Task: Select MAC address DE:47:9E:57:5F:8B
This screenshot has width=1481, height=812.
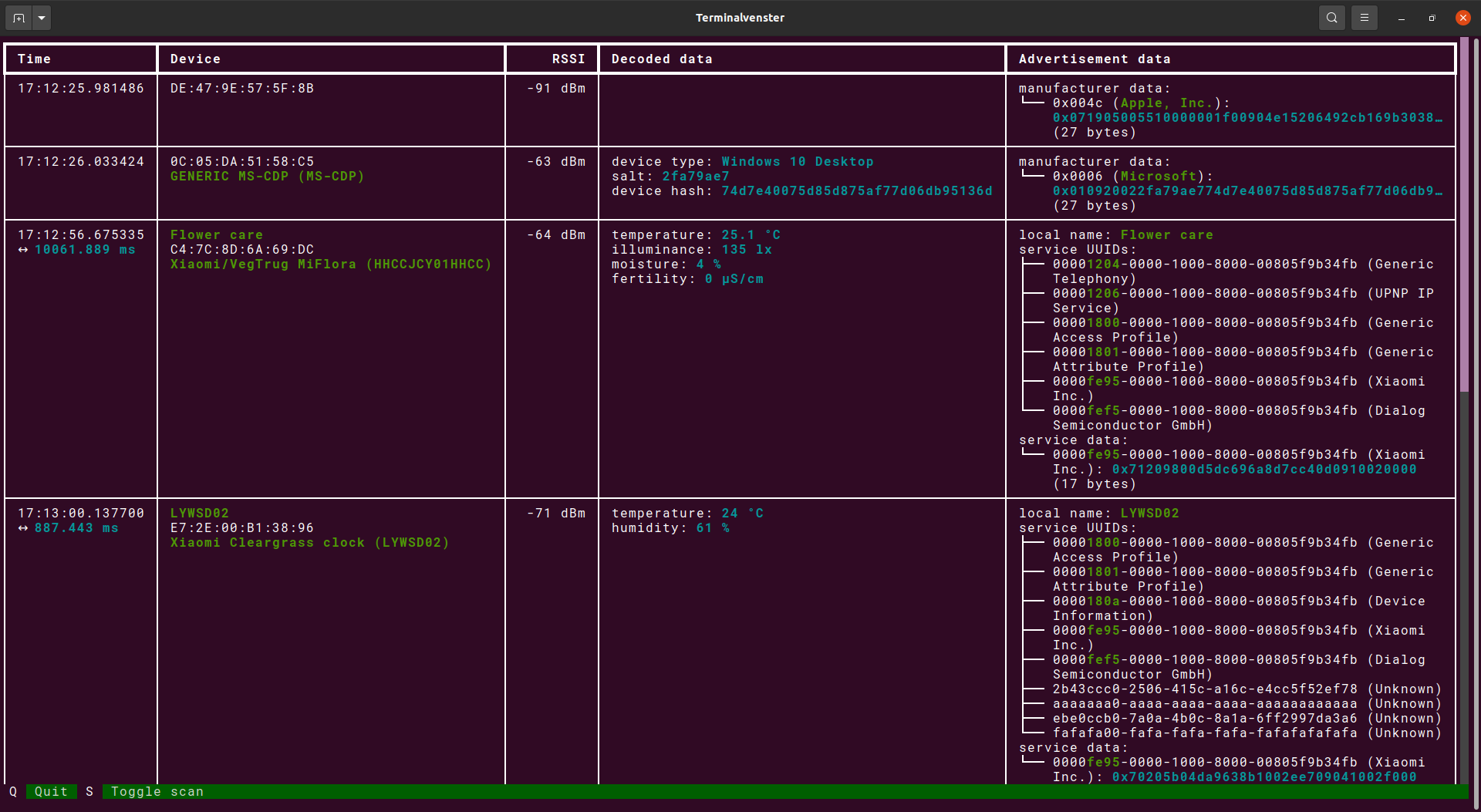Action: point(242,89)
